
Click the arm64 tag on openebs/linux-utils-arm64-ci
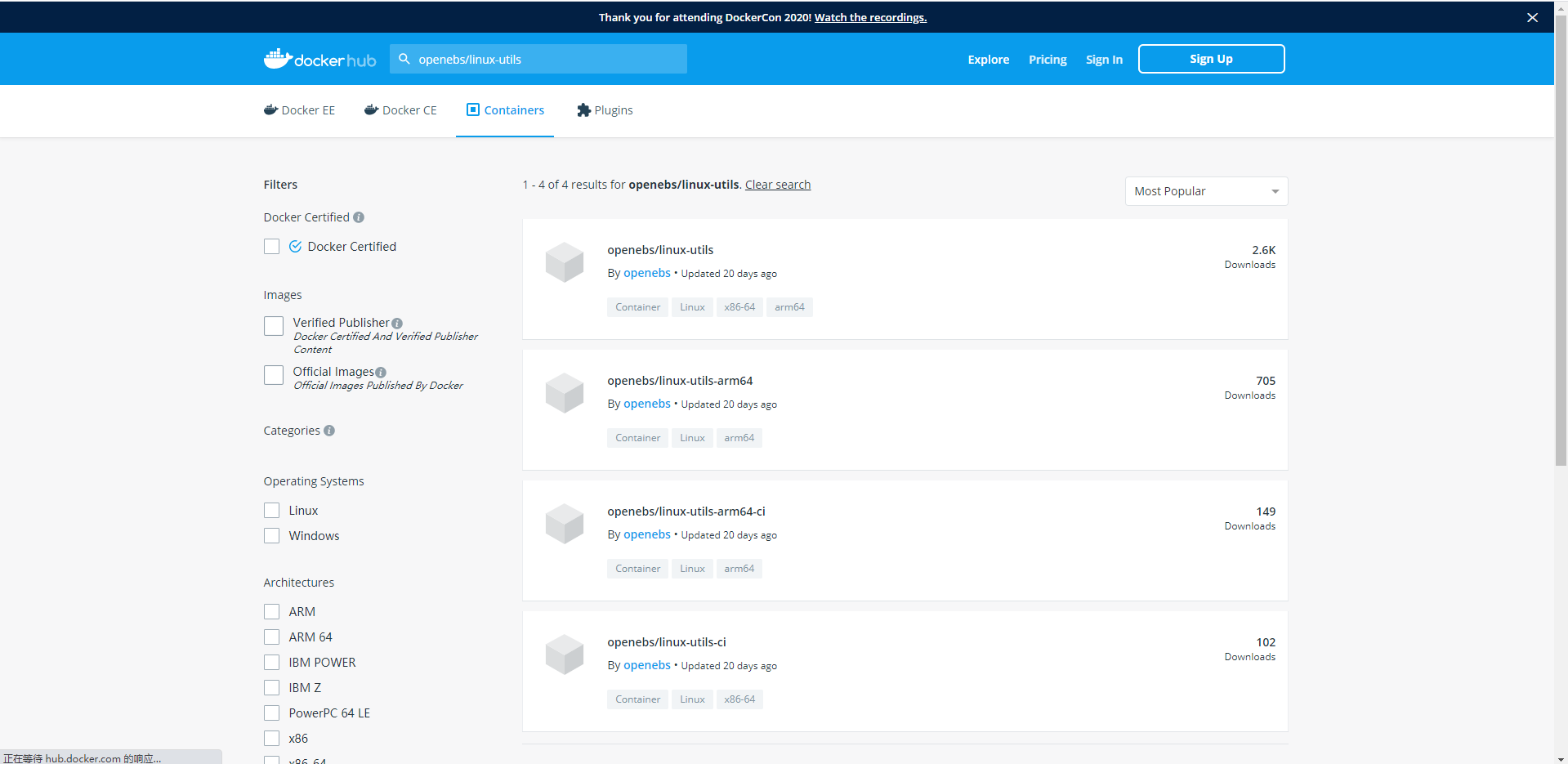(x=739, y=569)
